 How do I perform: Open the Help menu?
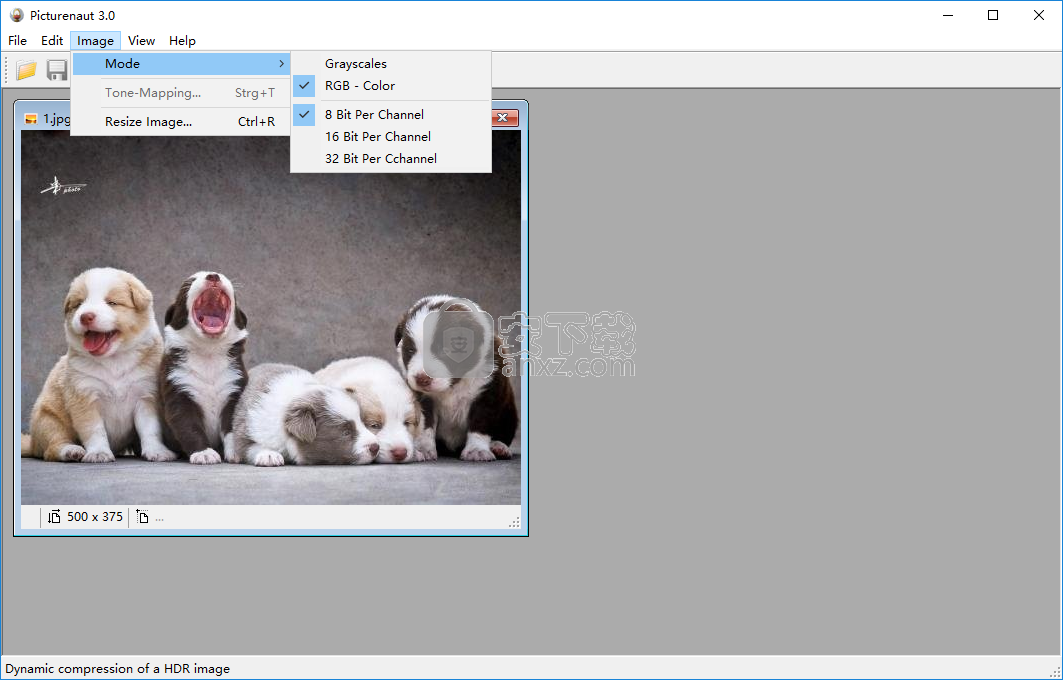(x=182, y=41)
